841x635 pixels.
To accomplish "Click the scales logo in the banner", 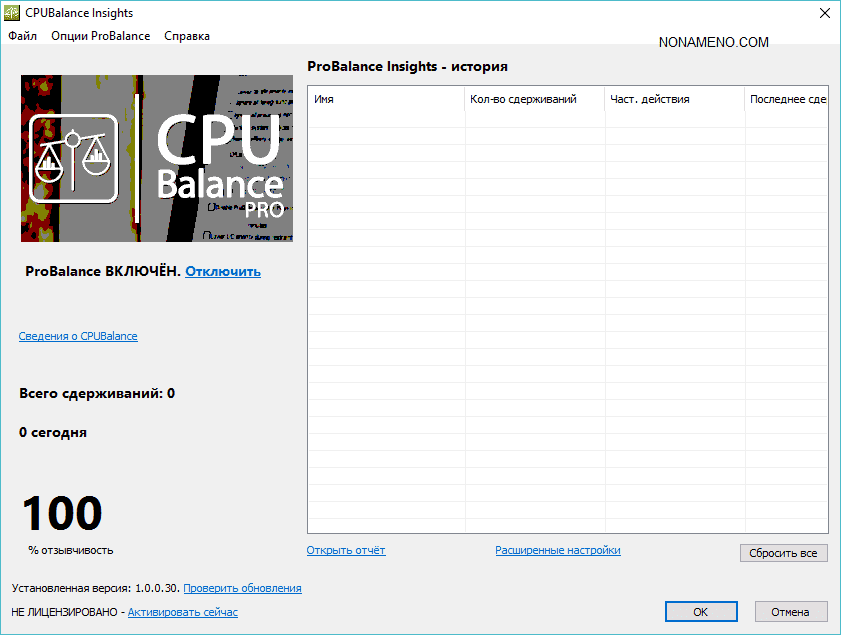I will pyautogui.click(x=74, y=158).
